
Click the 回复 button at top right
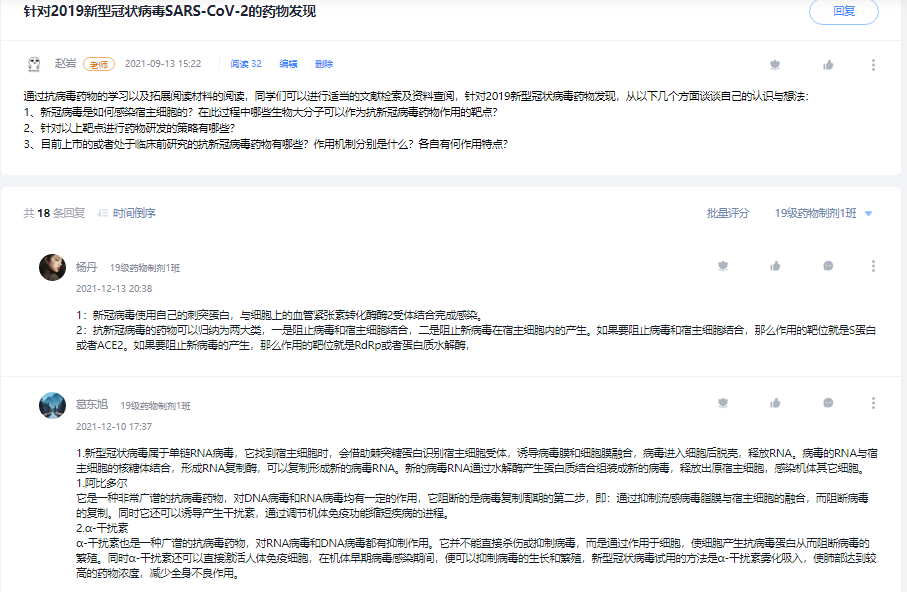[x=843, y=12]
